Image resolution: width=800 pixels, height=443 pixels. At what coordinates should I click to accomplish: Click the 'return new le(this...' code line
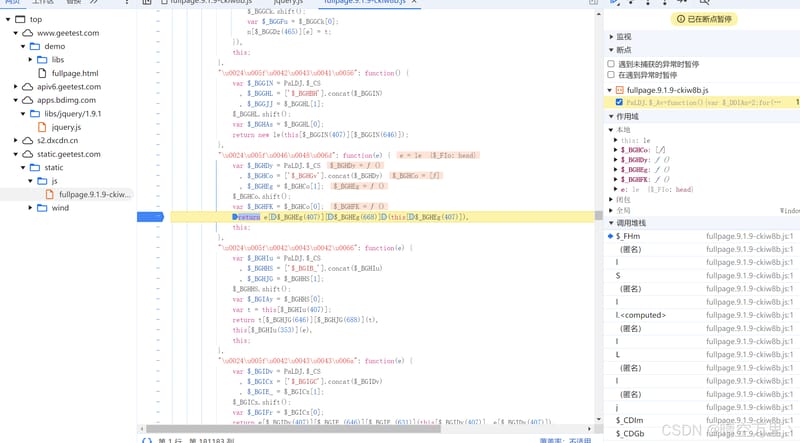click(320, 135)
